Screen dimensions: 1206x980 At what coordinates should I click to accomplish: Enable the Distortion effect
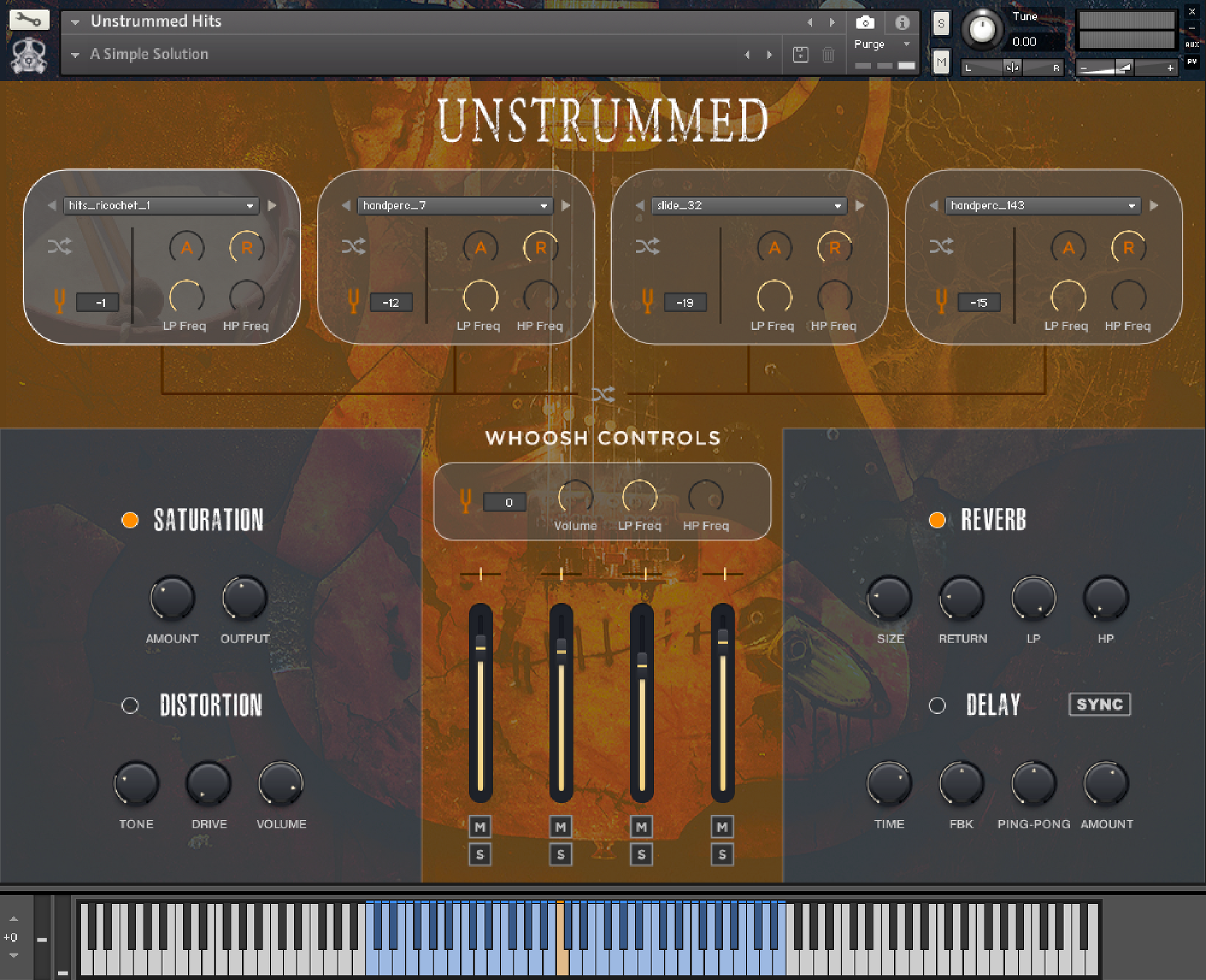coord(130,706)
